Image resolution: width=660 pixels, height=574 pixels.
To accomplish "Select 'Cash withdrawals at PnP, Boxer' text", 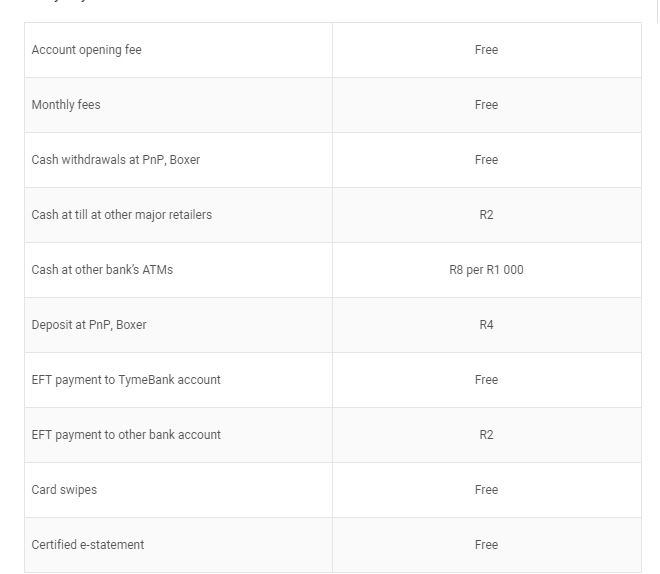I will (116, 160).
